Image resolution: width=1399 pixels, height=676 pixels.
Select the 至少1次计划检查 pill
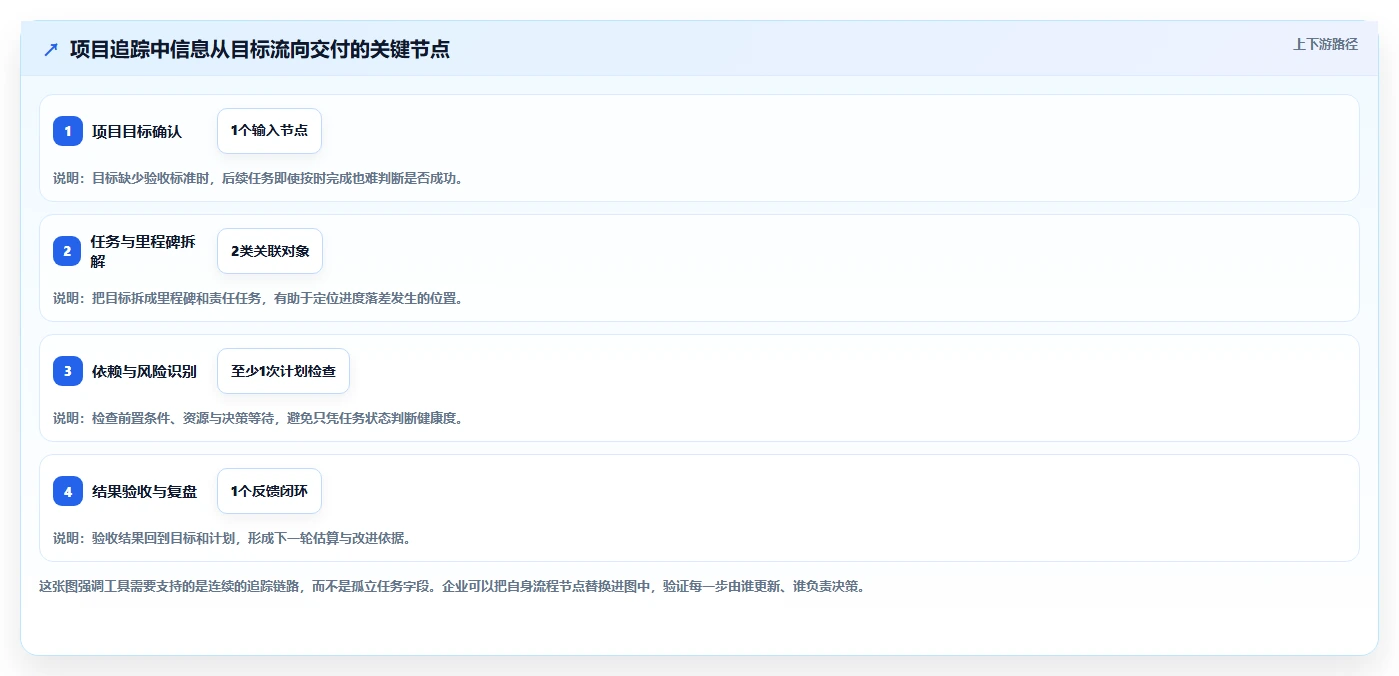[283, 371]
